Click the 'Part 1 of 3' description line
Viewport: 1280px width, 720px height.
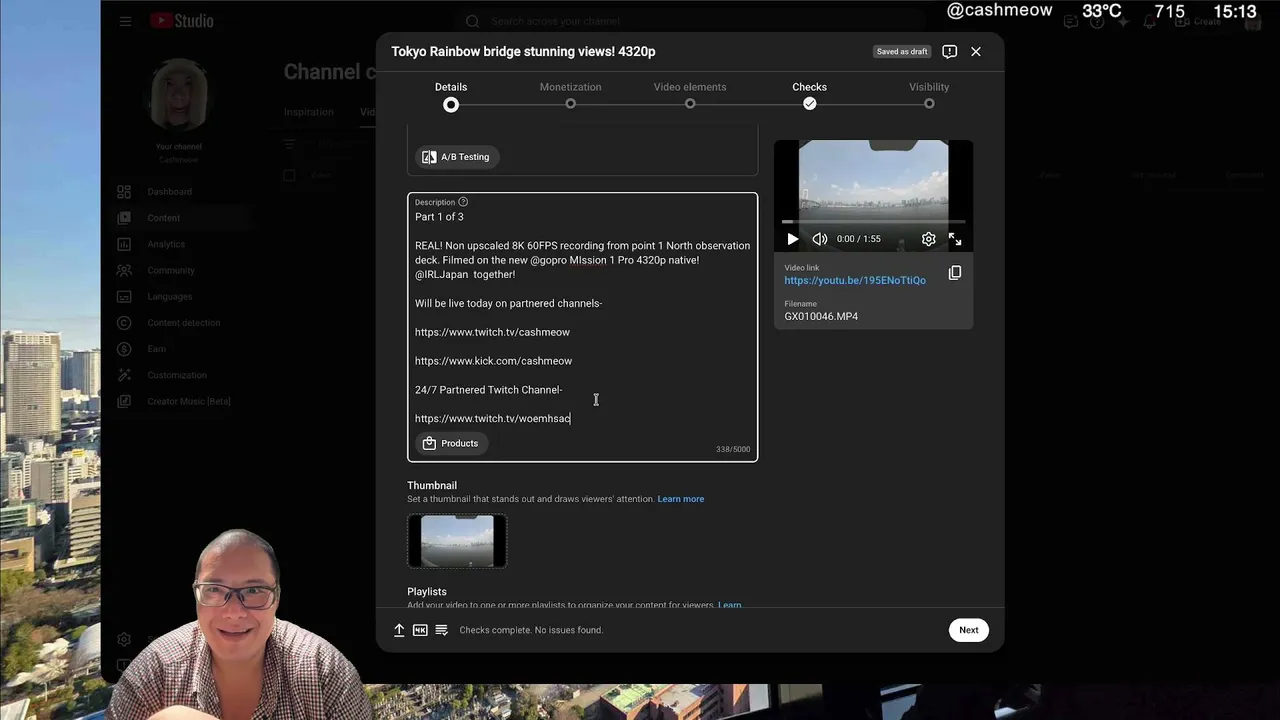click(x=439, y=217)
